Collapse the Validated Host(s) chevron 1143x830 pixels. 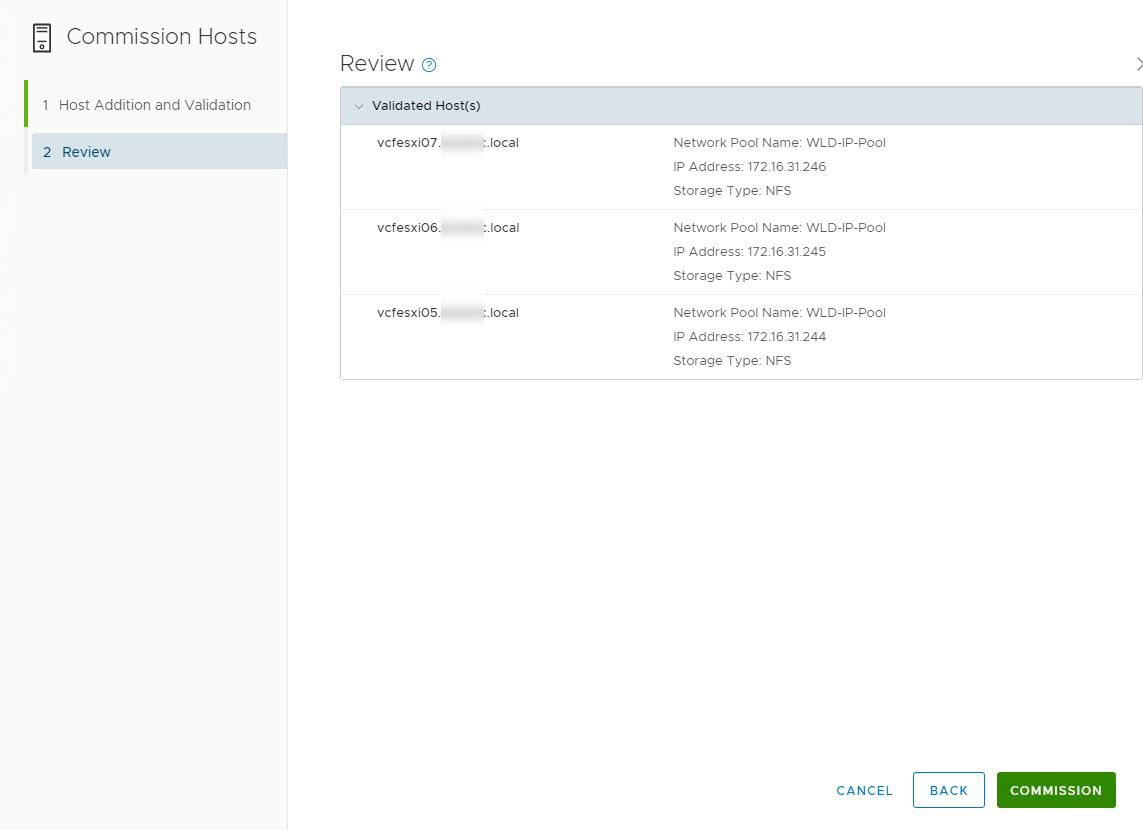click(359, 106)
